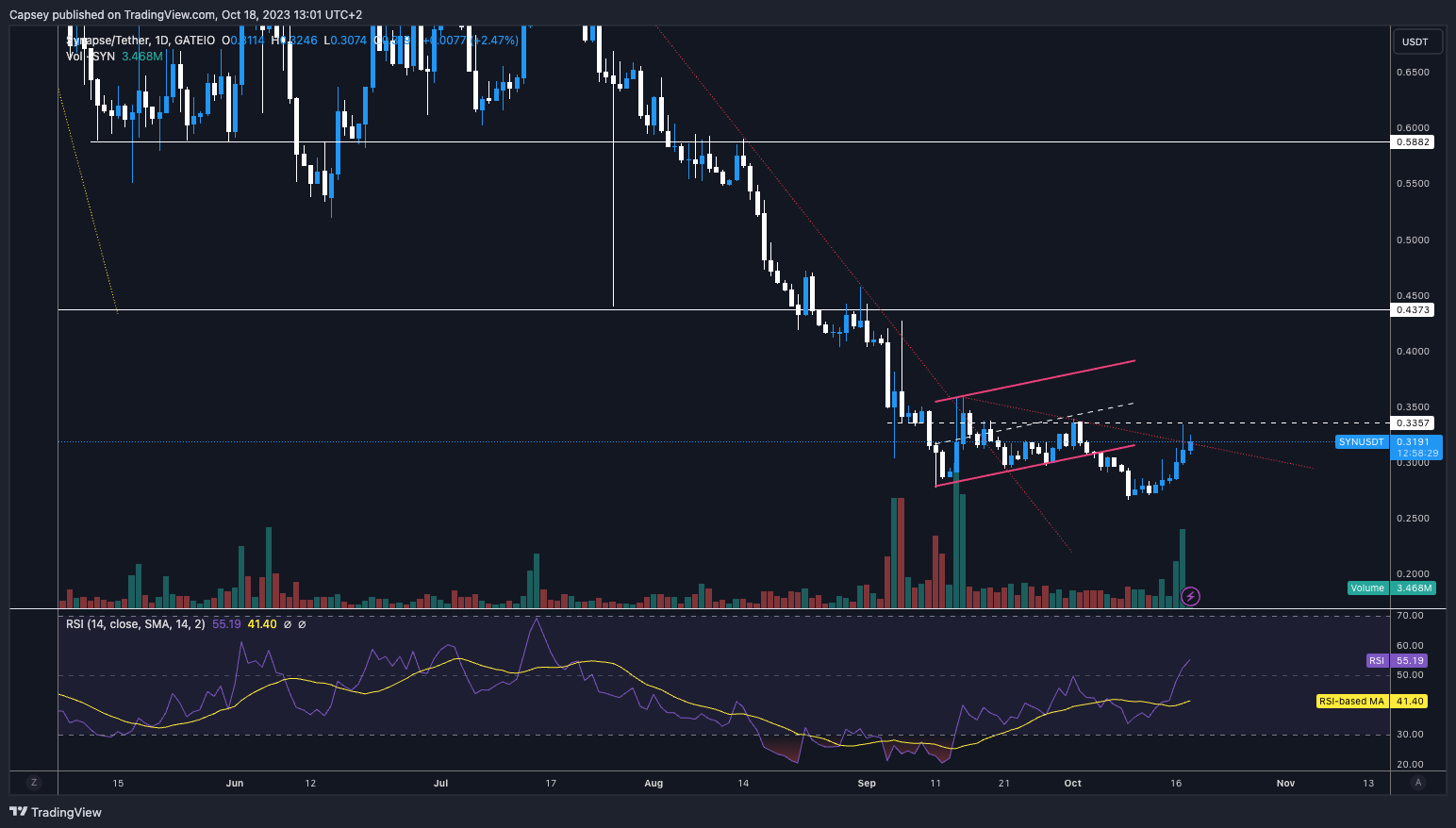Select the SYNUSDT price label on right axis
Screen dimensions: 1456x828
tap(1361, 441)
